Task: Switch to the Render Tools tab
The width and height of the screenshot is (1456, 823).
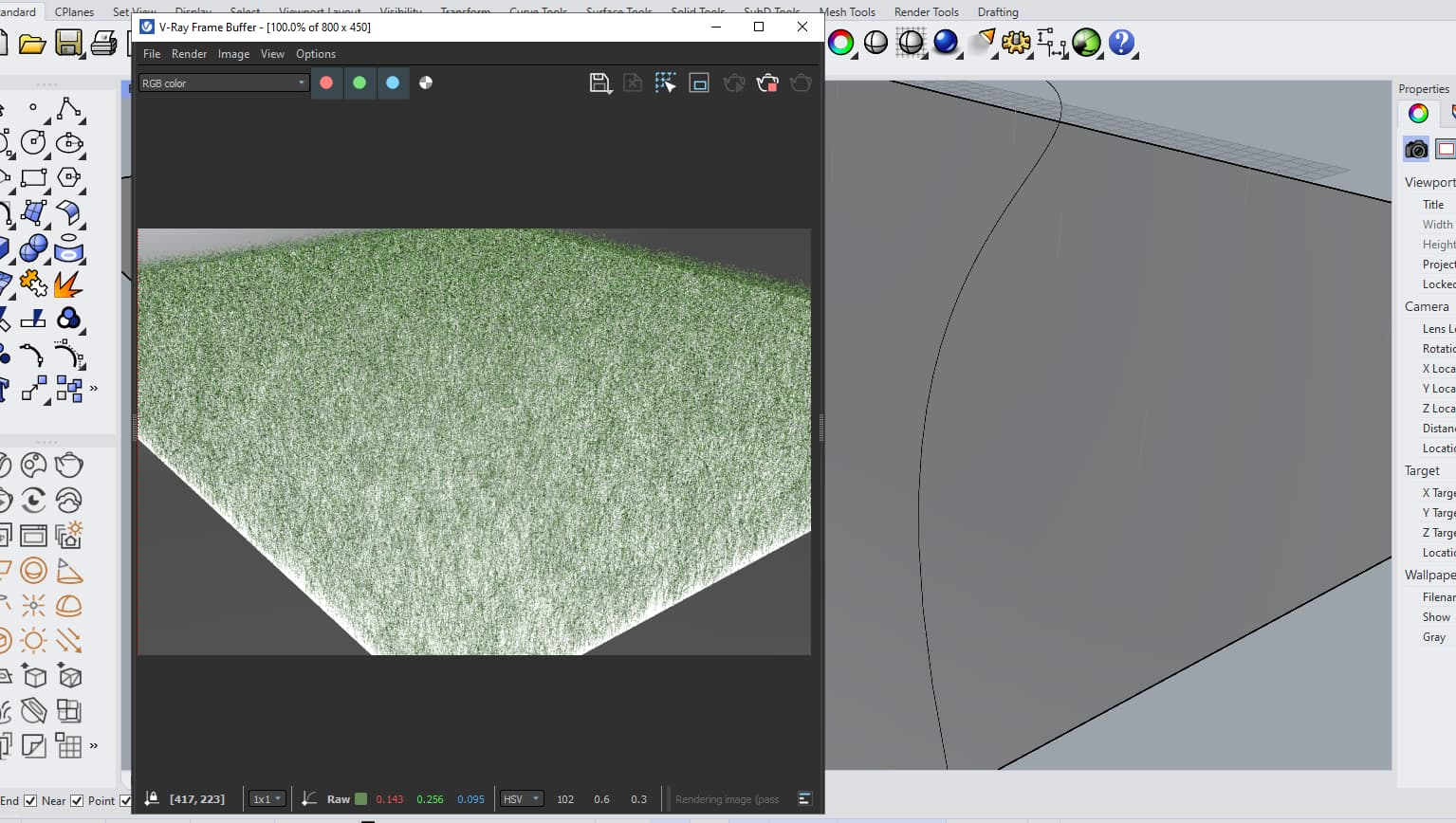Action: point(926,11)
